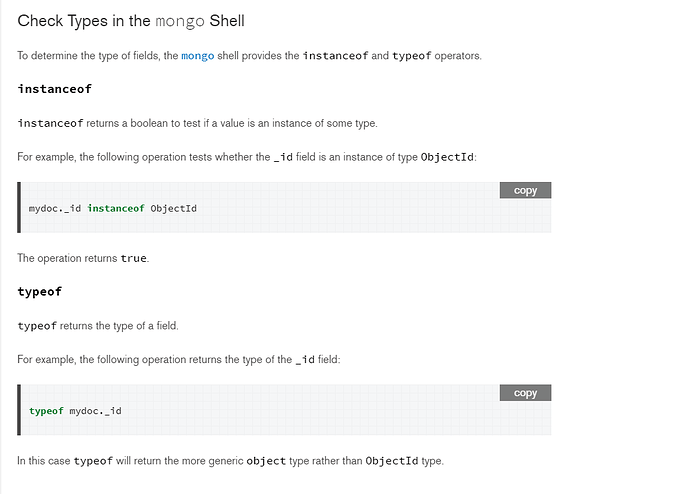Screen dimensions: 690x494
Task: Copy the instanceof code example
Action: [x=525, y=190]
